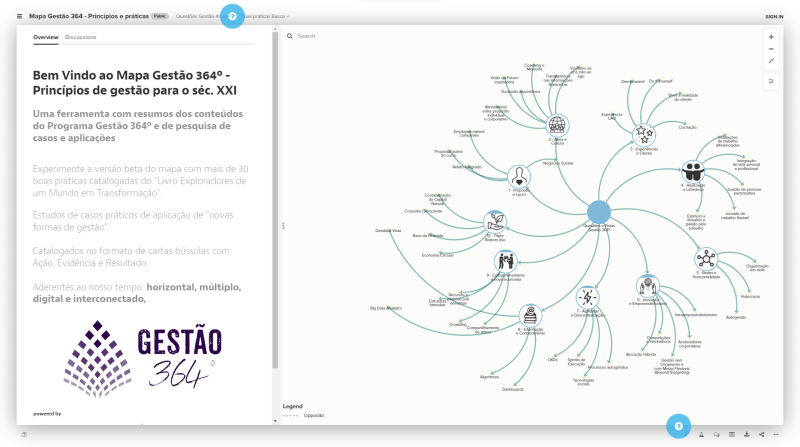Click the 'Alocação Híbrida' node label
Image resolution: width=800 pixels, height=447 pixels.
[641, 354]
